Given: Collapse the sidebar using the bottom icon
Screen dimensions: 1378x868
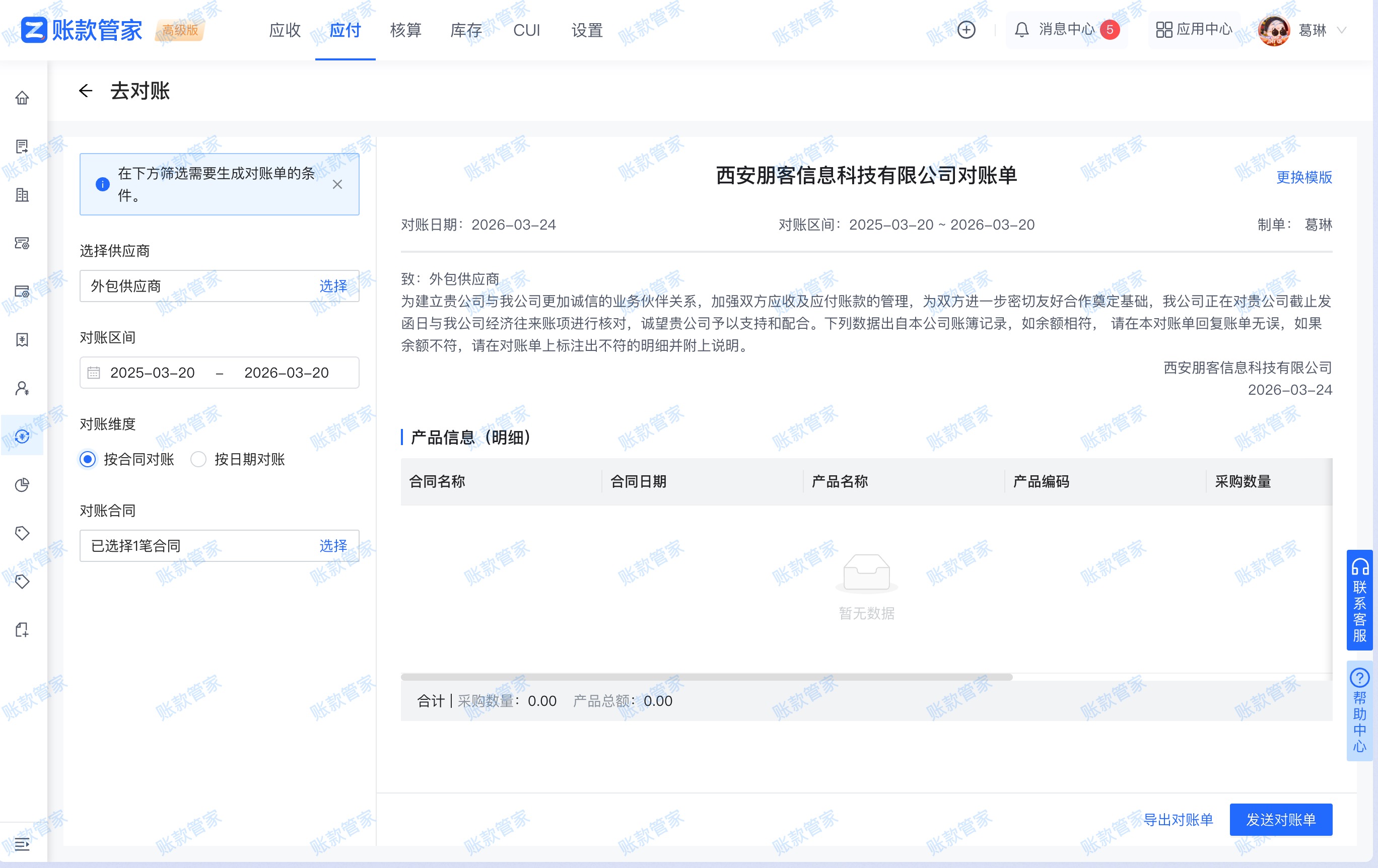Looking at the screenshot, I should pos(22,845).
